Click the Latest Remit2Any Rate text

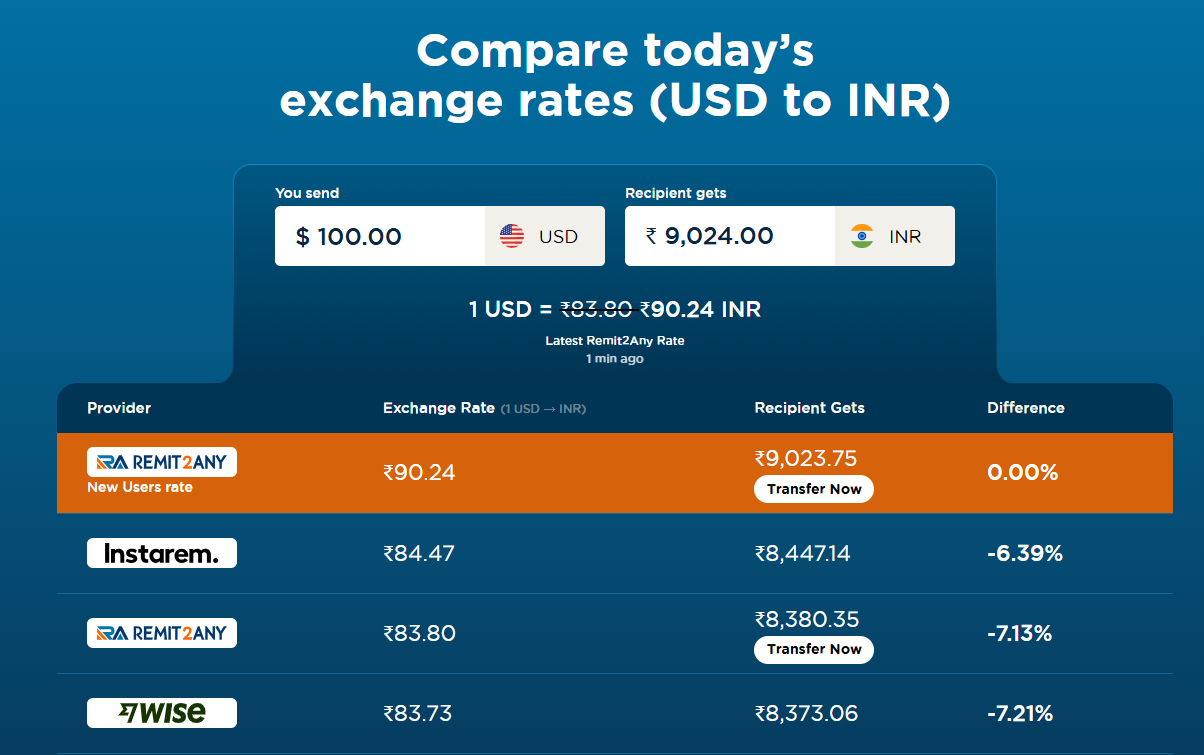tap(615, 341)
